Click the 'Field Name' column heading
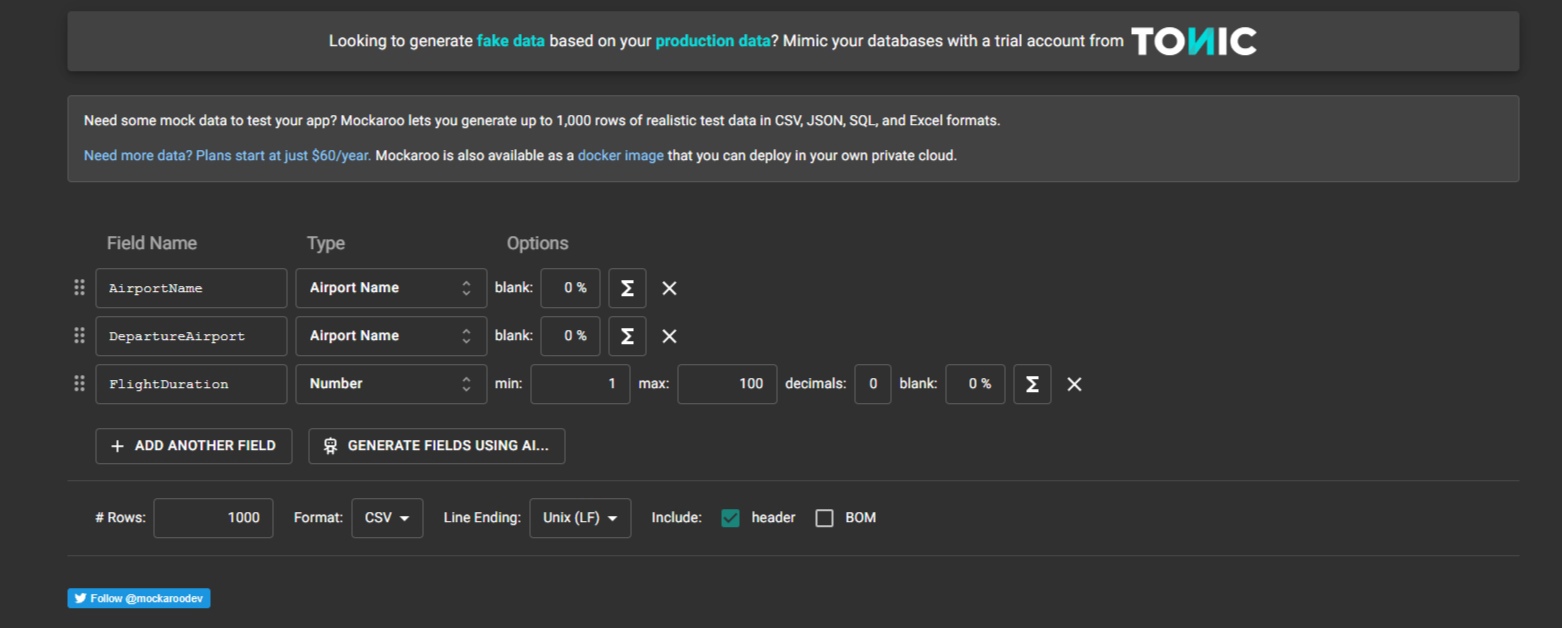The width and height of the screenshot is (1562, 628). coord(152,243)
